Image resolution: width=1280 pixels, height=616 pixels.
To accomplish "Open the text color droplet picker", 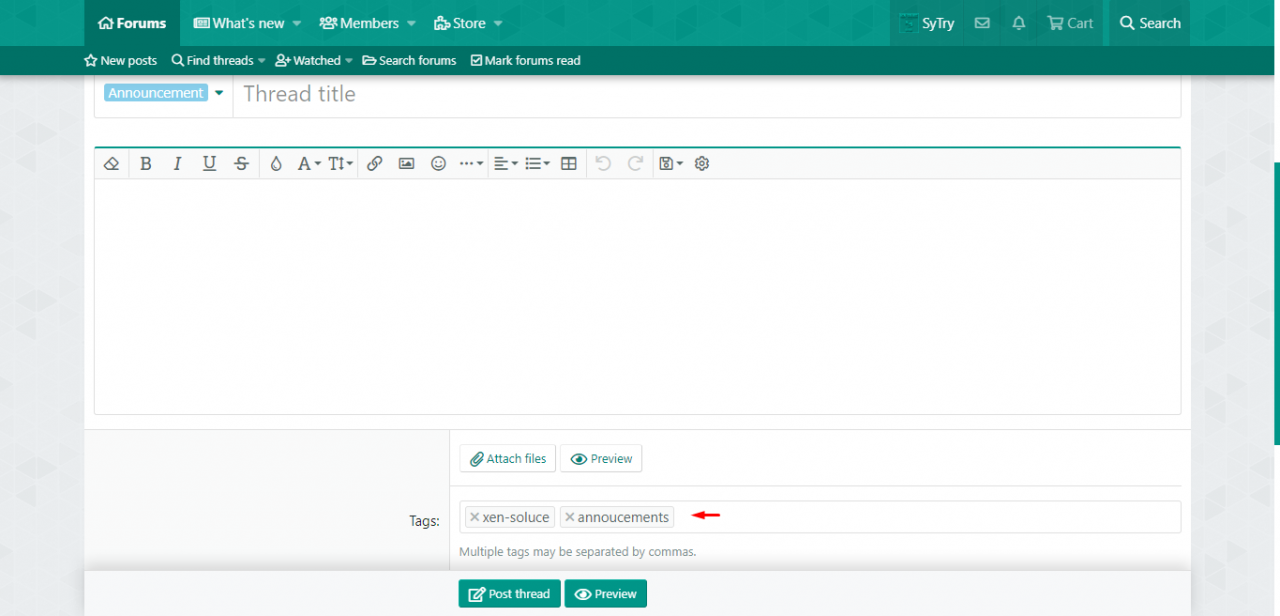I will (276, 164).
